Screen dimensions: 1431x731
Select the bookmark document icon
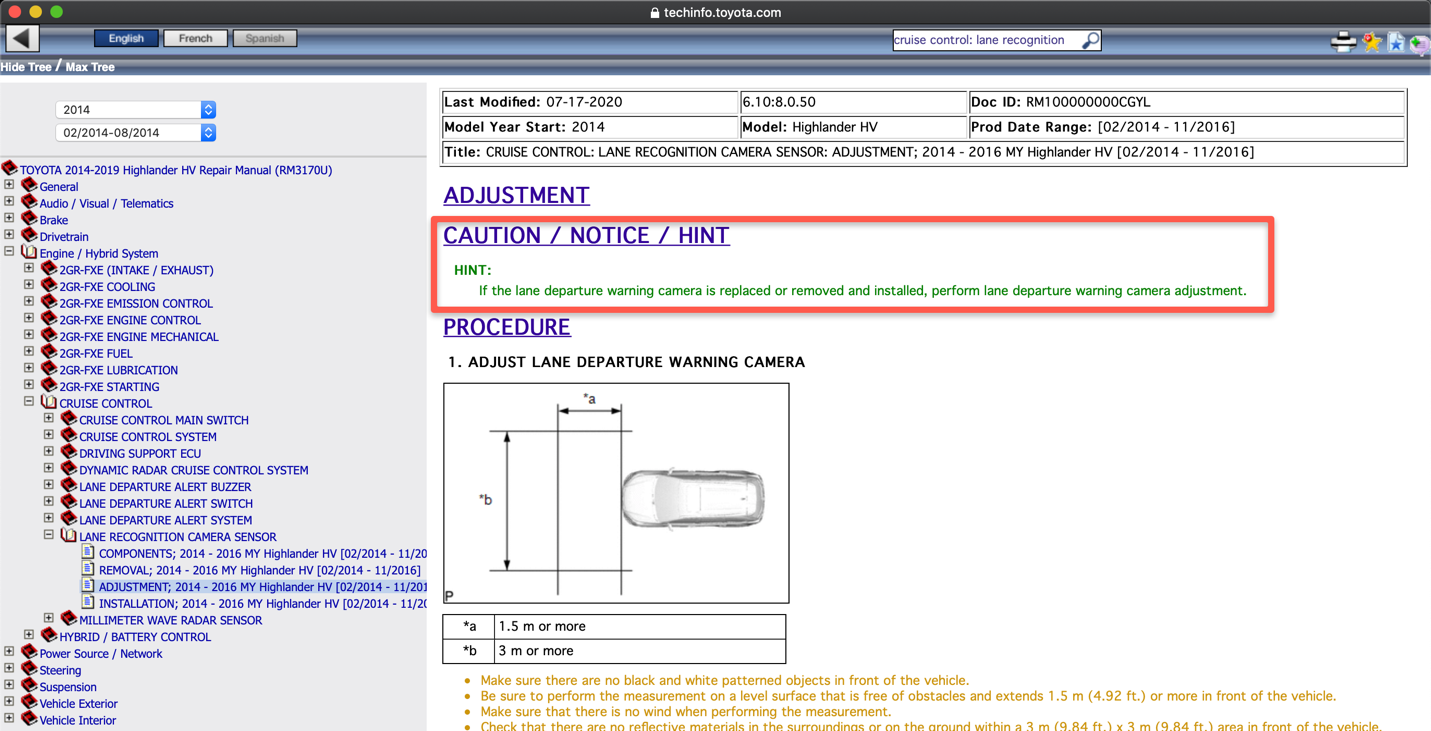point(1395,41)
